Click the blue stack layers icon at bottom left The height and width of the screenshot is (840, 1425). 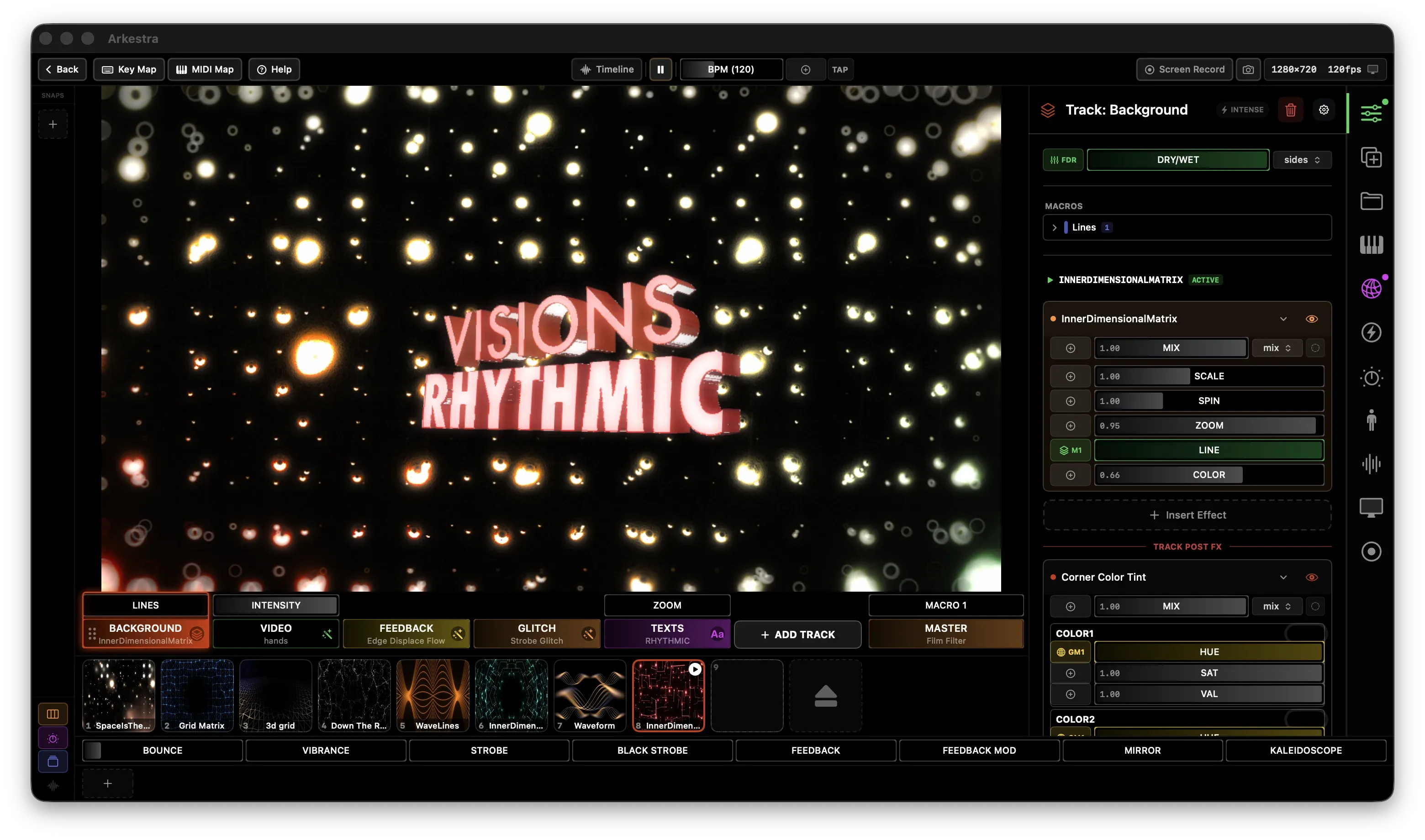[53, 762]
